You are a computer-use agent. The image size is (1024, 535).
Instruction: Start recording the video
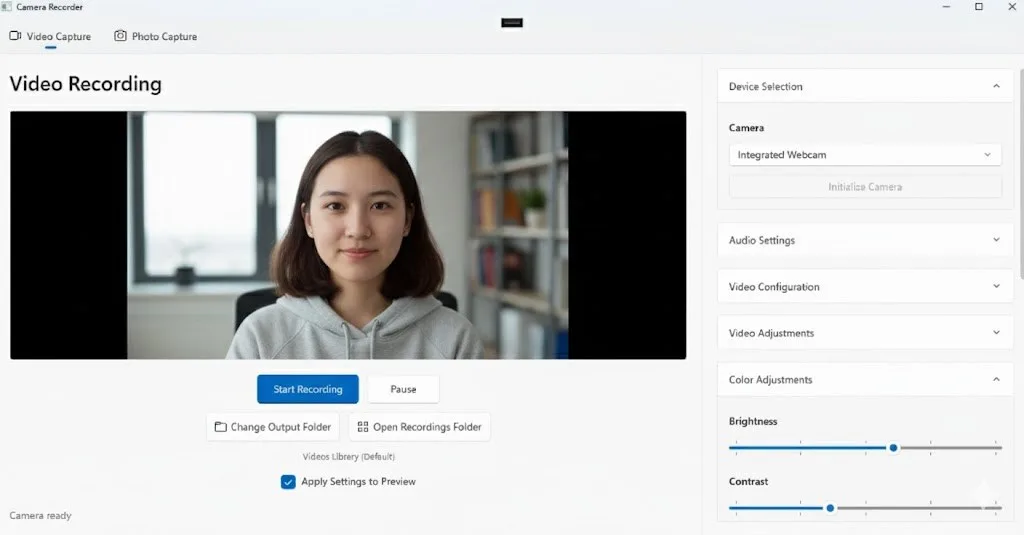click(308, 389)
